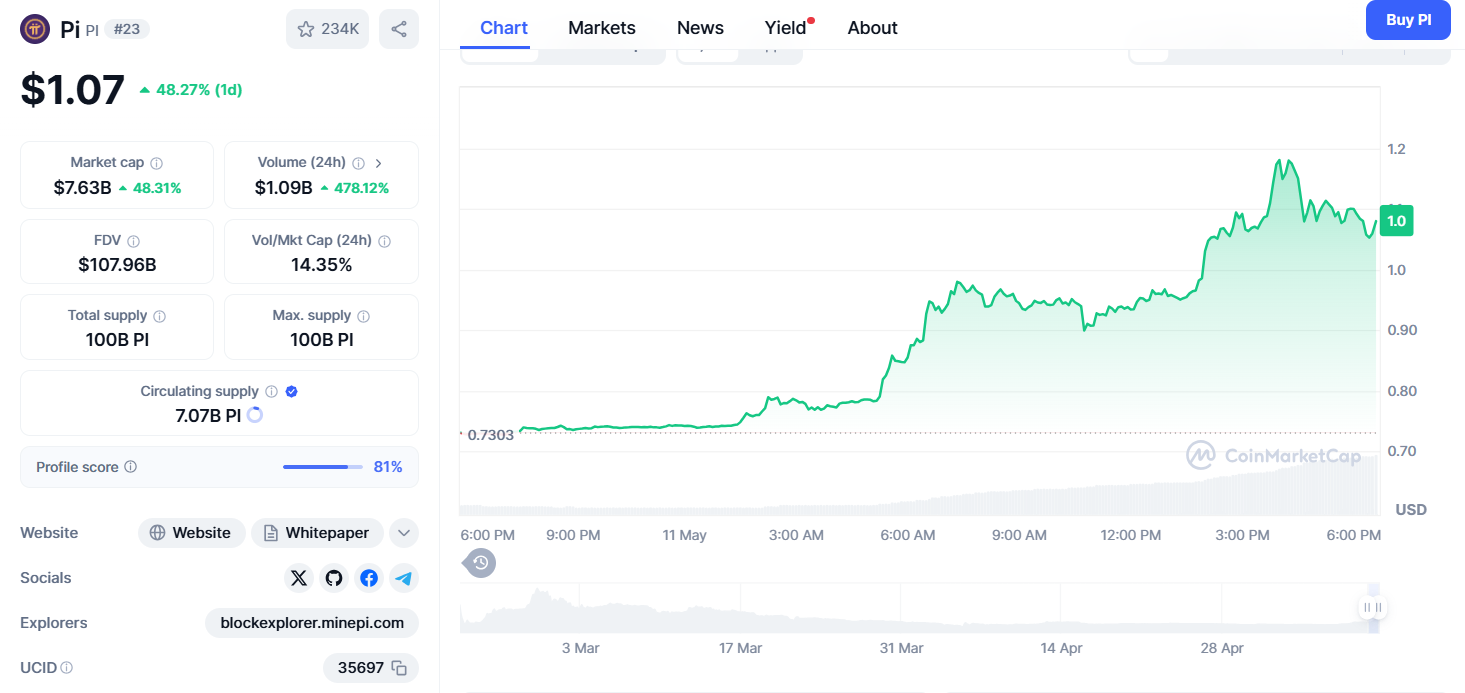
Task: Open the About tab
Action: pyautogui.click(x=873, y=28)
